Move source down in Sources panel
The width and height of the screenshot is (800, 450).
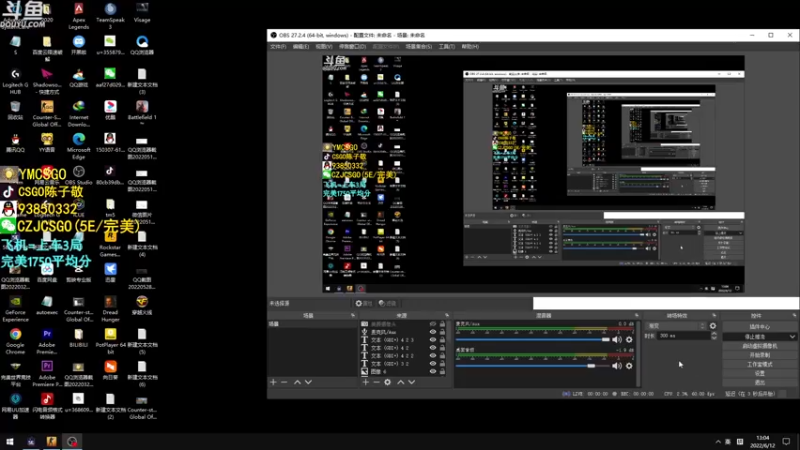point(412,382)
